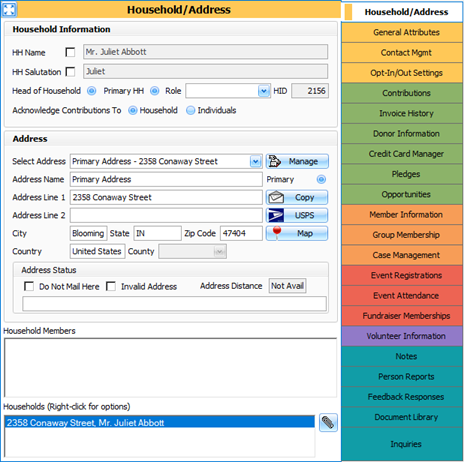Click the USPS address verification button
The height and width of the screenshot is (462, 464).
297,215
